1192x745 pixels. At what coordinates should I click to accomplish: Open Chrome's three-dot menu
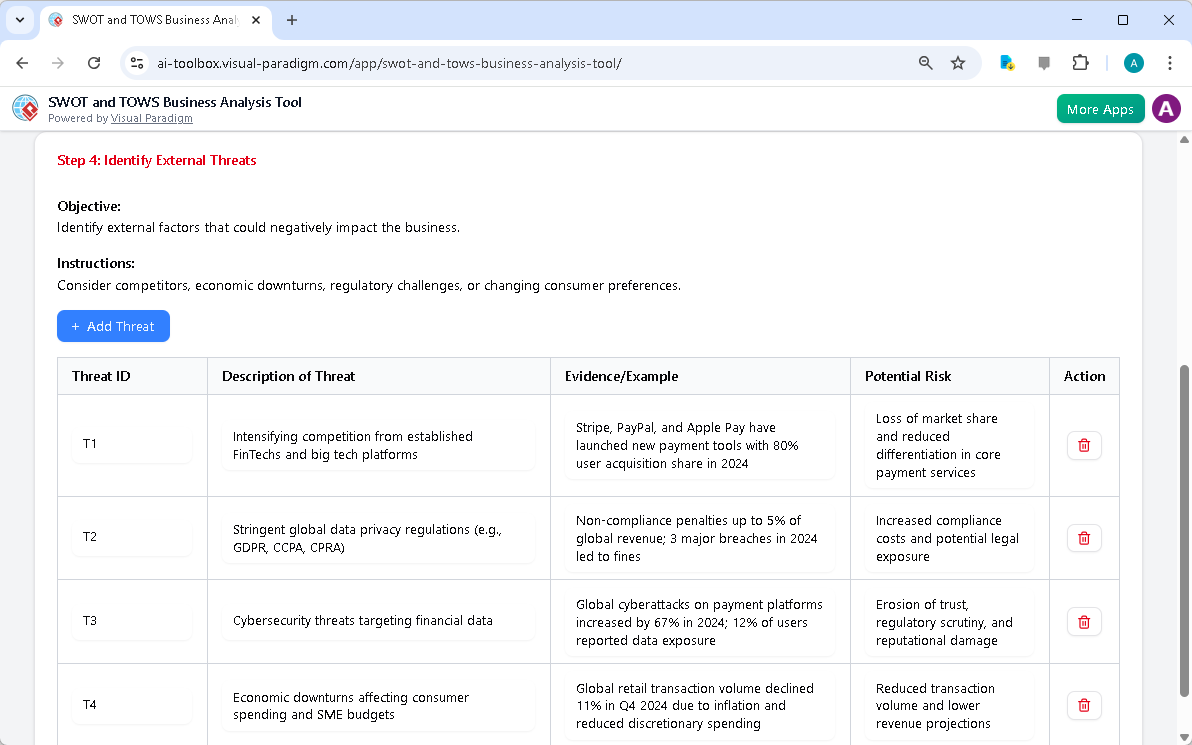1170,62
